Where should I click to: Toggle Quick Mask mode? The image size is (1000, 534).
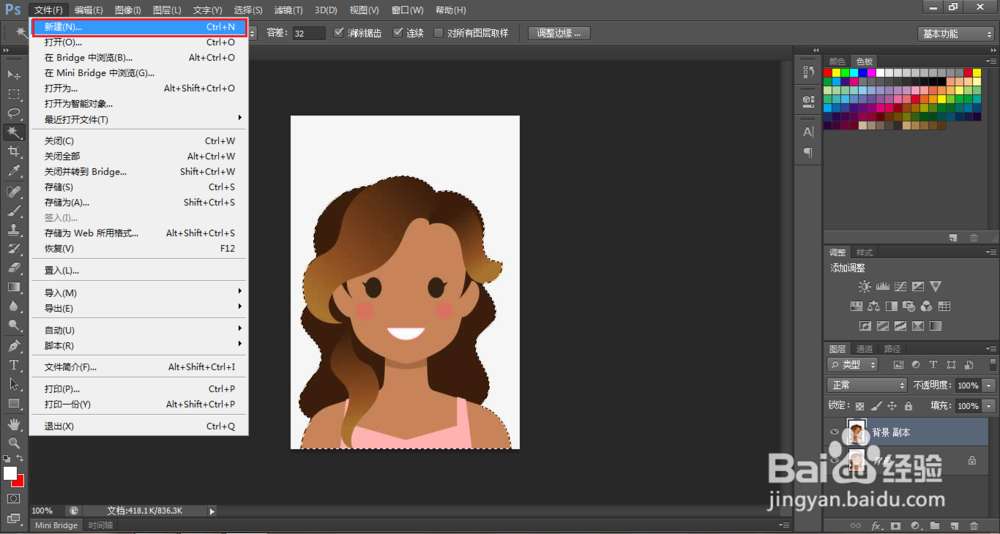pyautogui.click(x=13, y=498)
